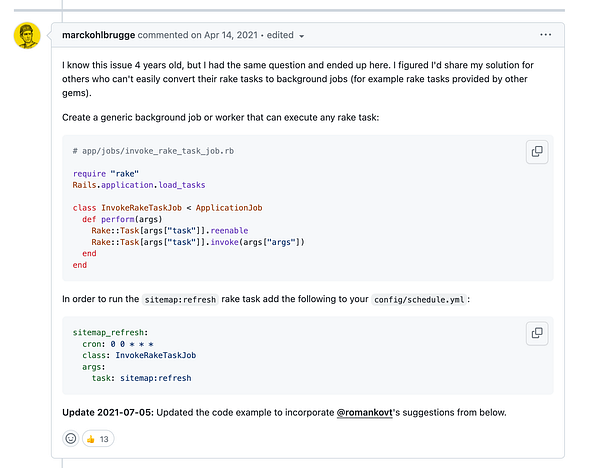Expand the edited history dropdown
Image resolution: width=600 pixels, height=468 pixels.
[x=301, y=35]
